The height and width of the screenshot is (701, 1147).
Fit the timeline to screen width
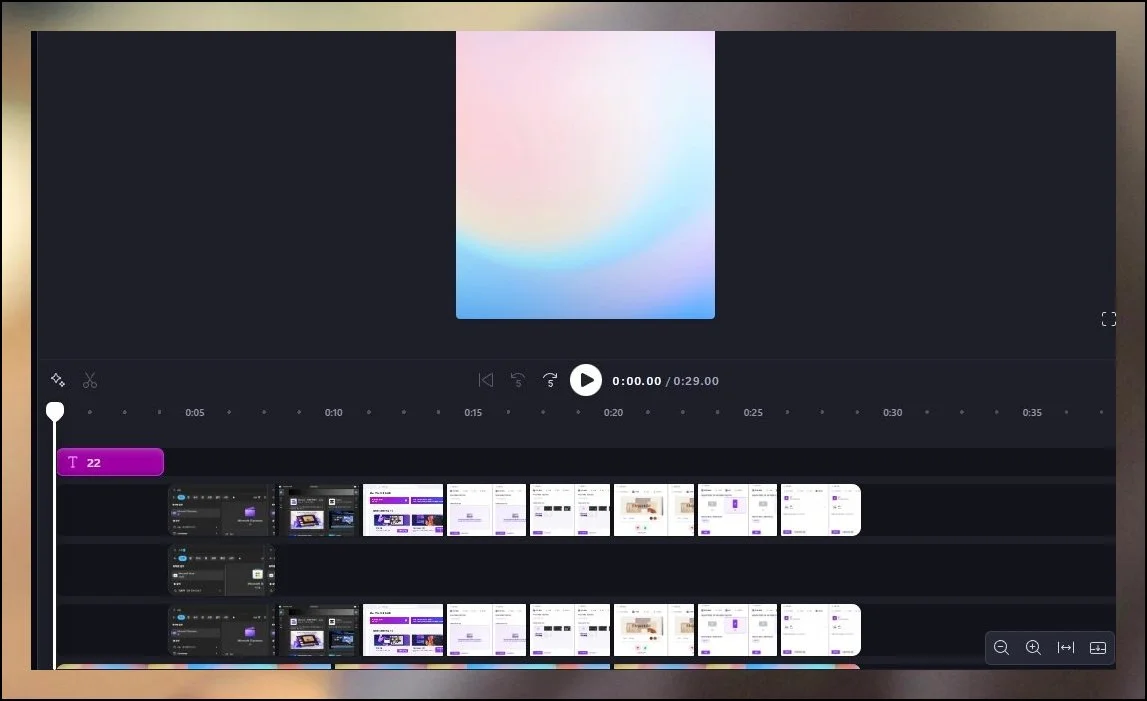[1066, 648]
